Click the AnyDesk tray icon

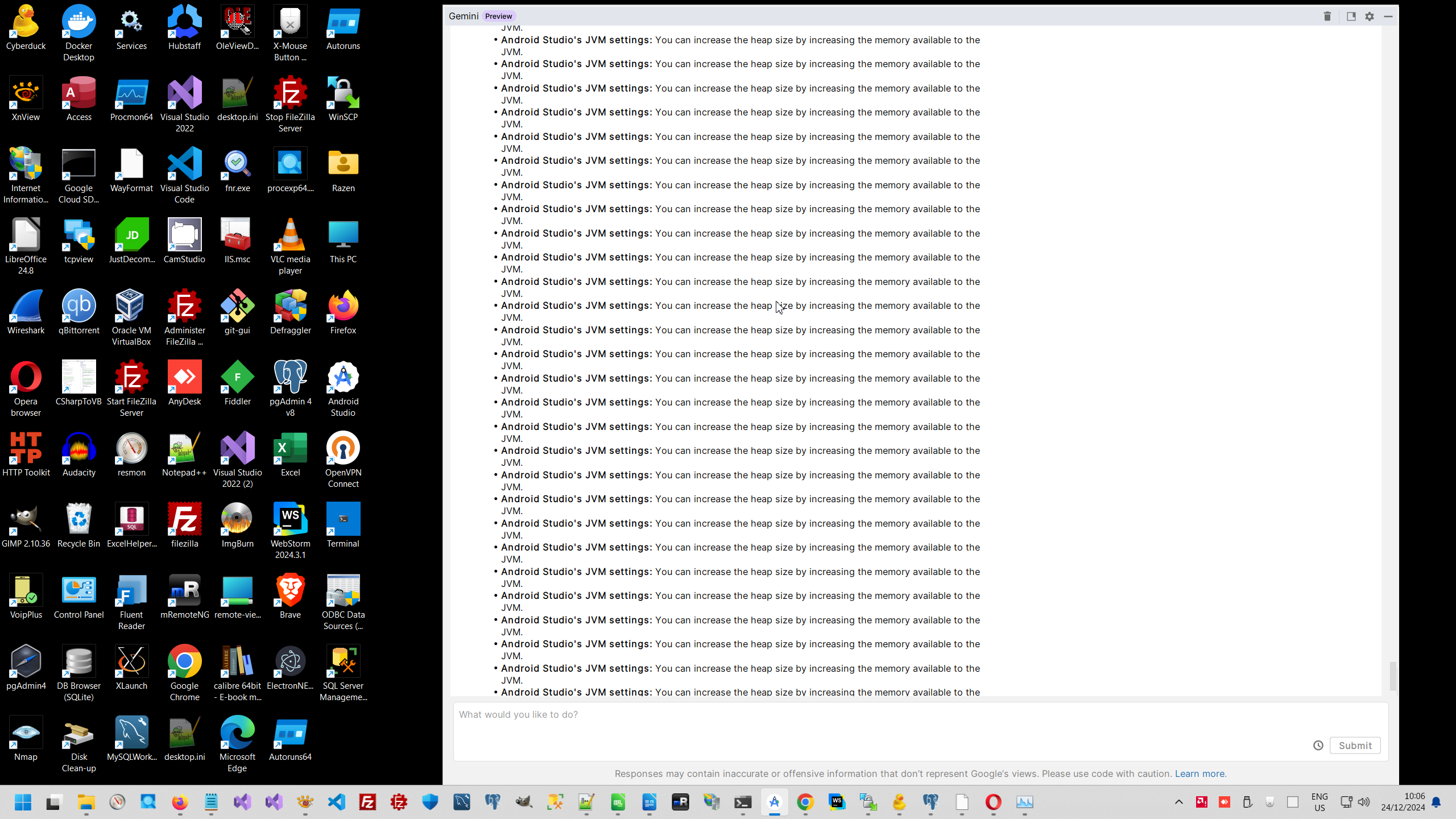[1225, 802]
